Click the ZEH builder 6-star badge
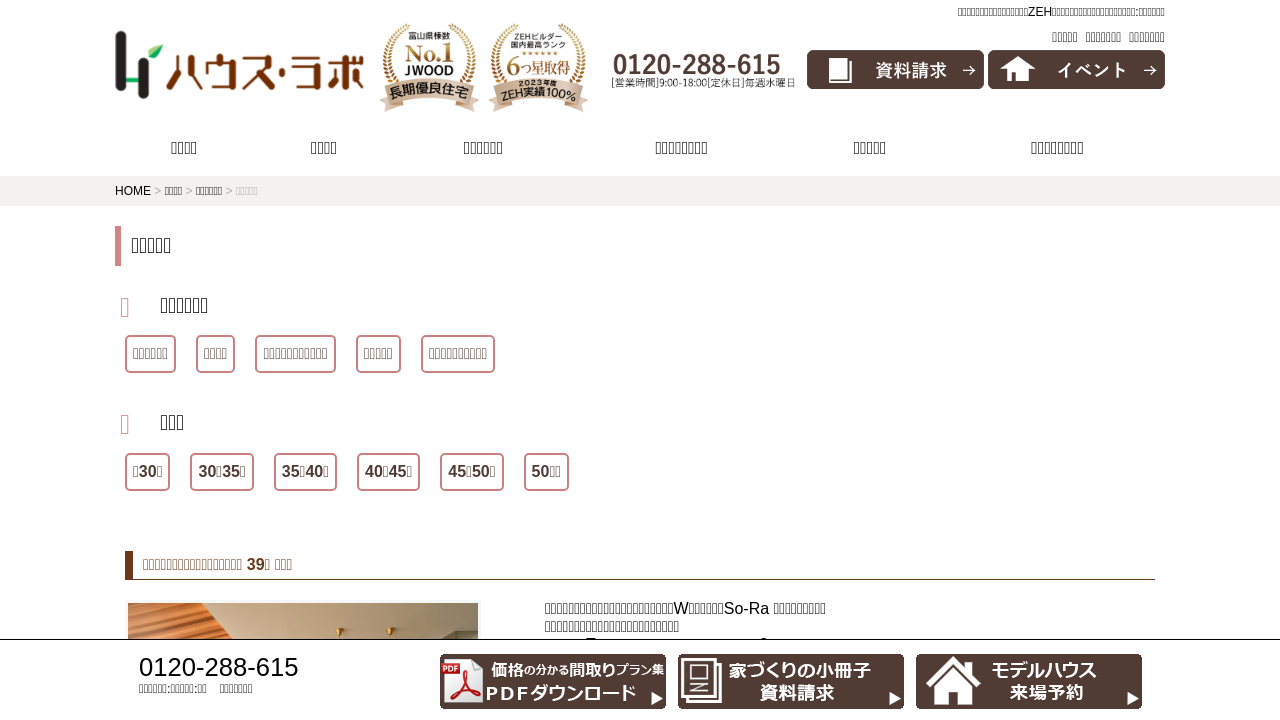Image resolution: width=1280 pixels, height=720 pixels. (x=538, y=67)
